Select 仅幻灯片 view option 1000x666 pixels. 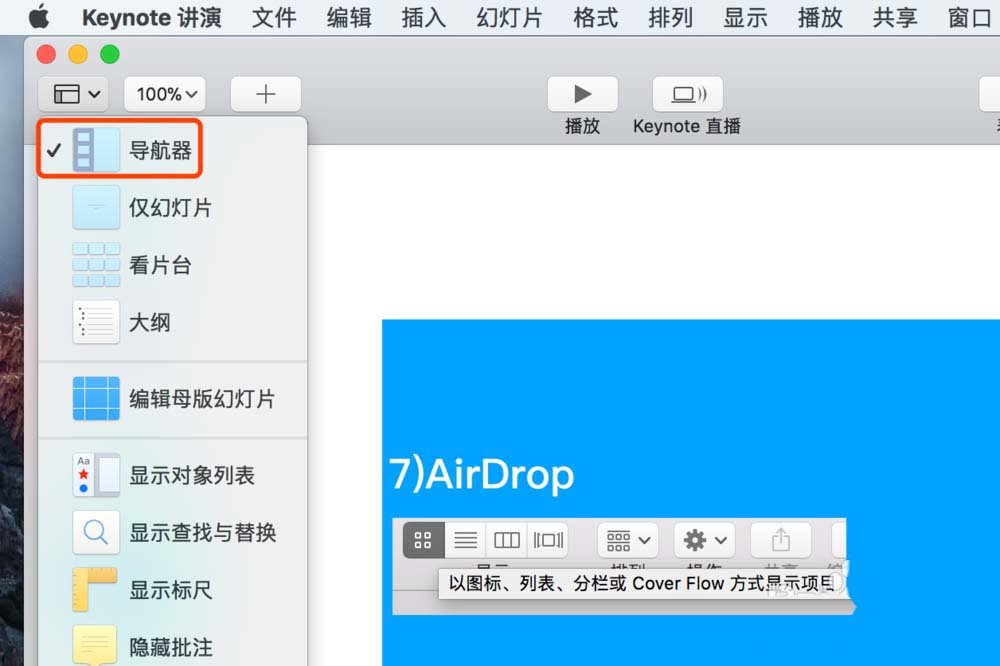click(172, 207)
